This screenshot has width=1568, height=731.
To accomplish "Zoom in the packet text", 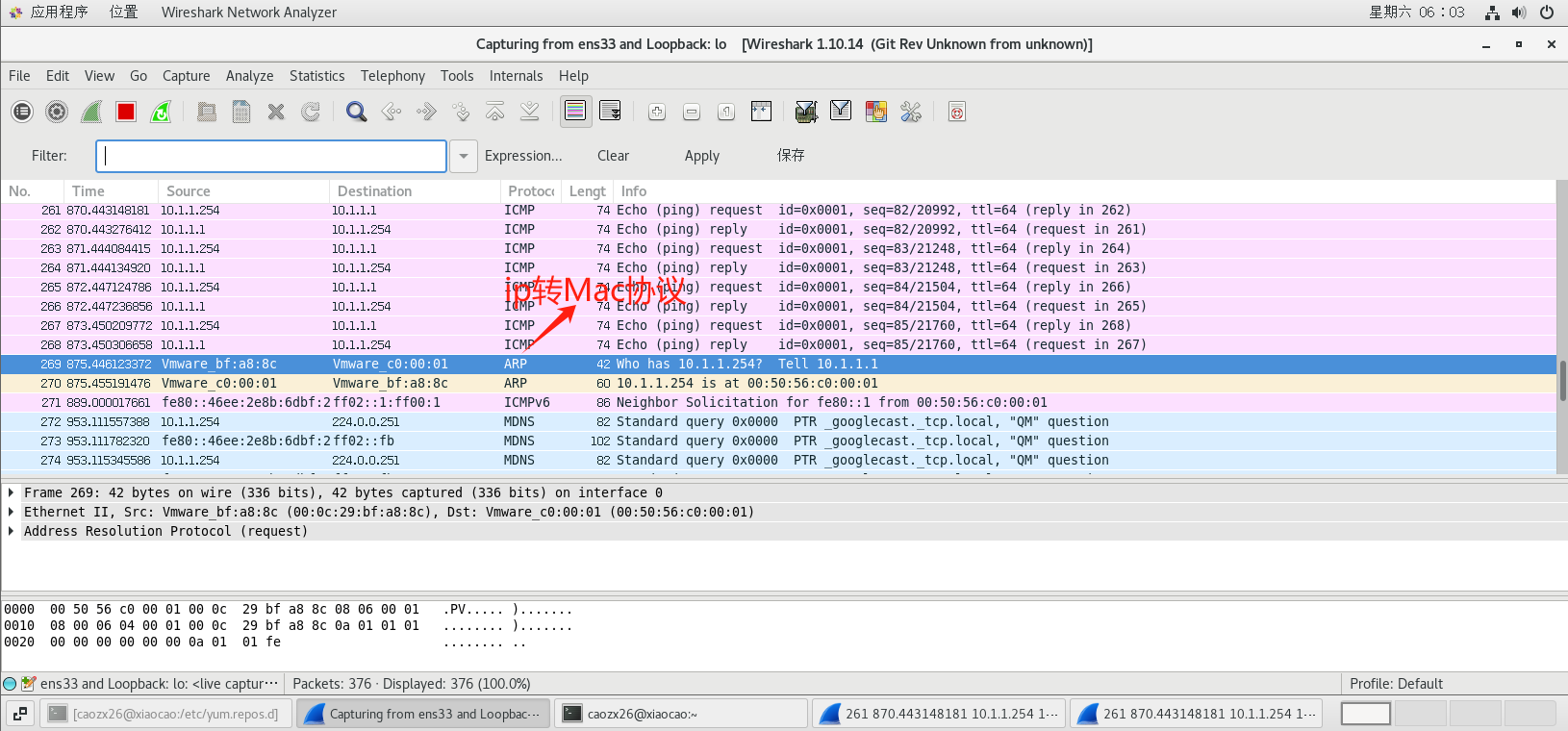I will (657, 112).
